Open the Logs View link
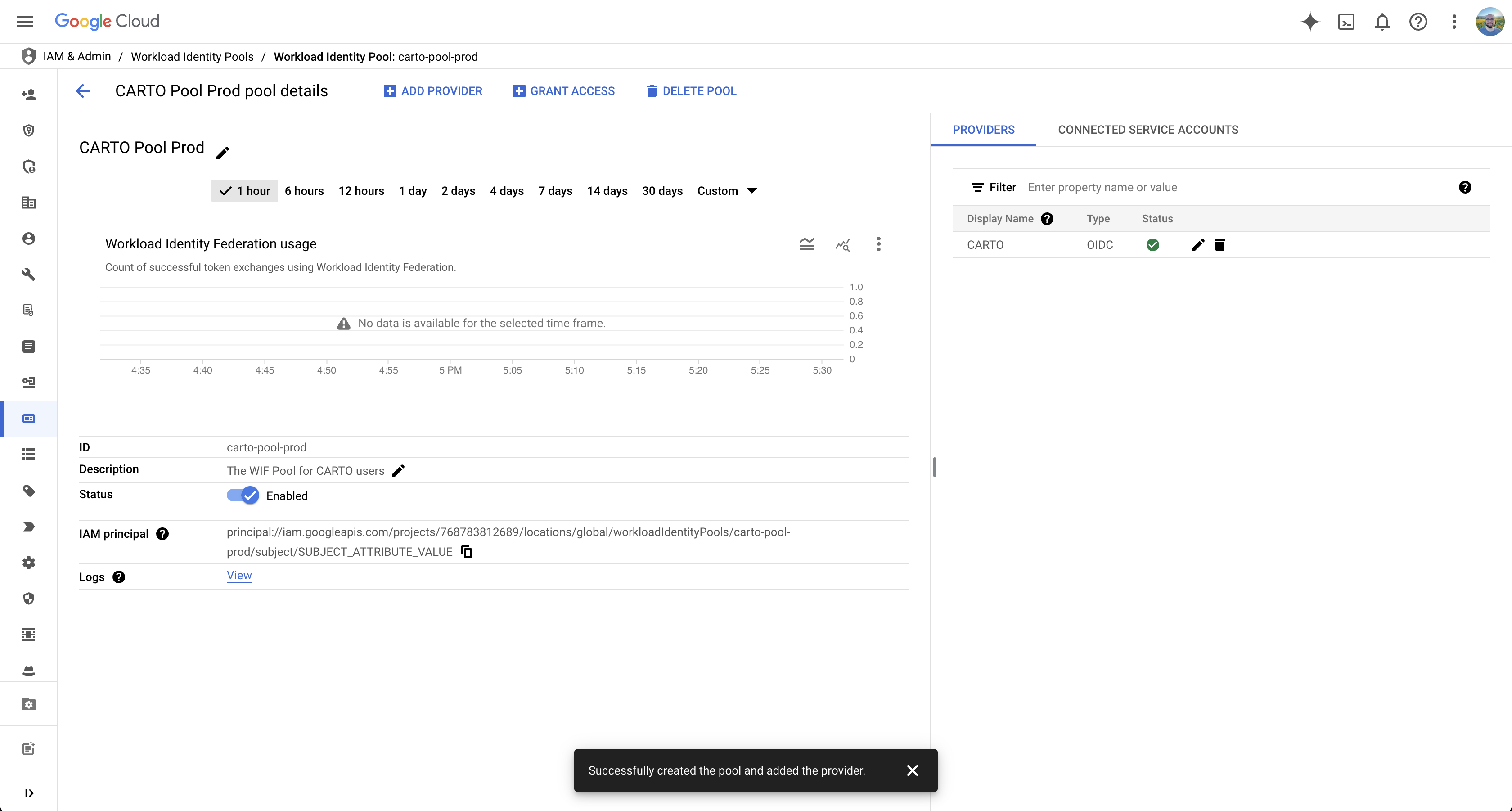The width and height of the screenshot is (1512, 811). tap(239, 575)
